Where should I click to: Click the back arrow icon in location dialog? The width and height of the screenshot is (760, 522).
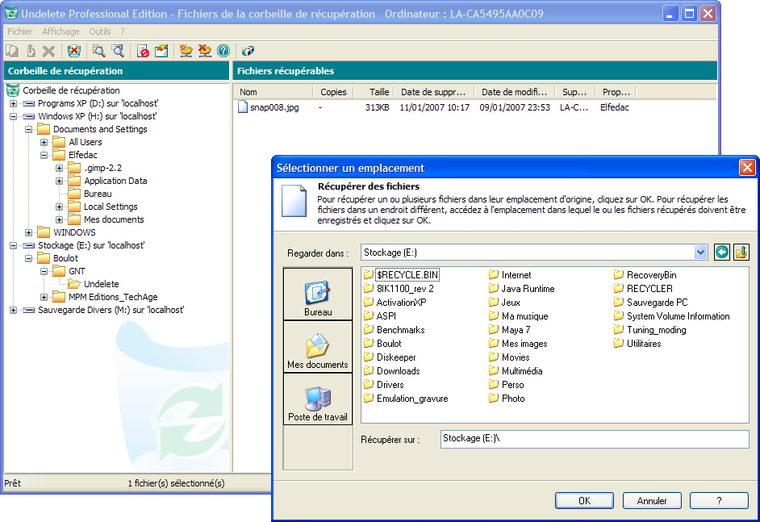click(x=722, y=252)
